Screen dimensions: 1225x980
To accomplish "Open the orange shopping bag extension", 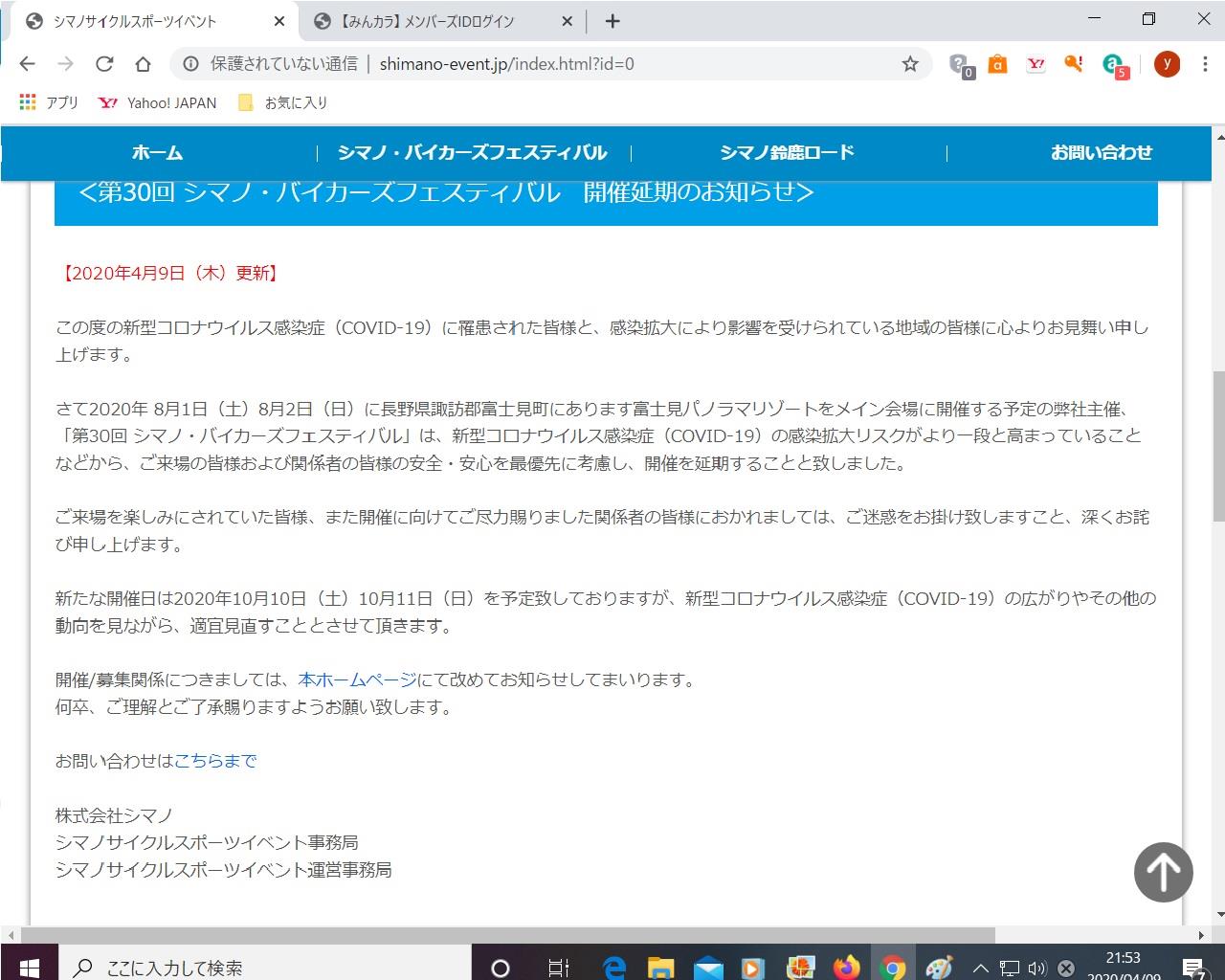I will click(x=997, y=64).
